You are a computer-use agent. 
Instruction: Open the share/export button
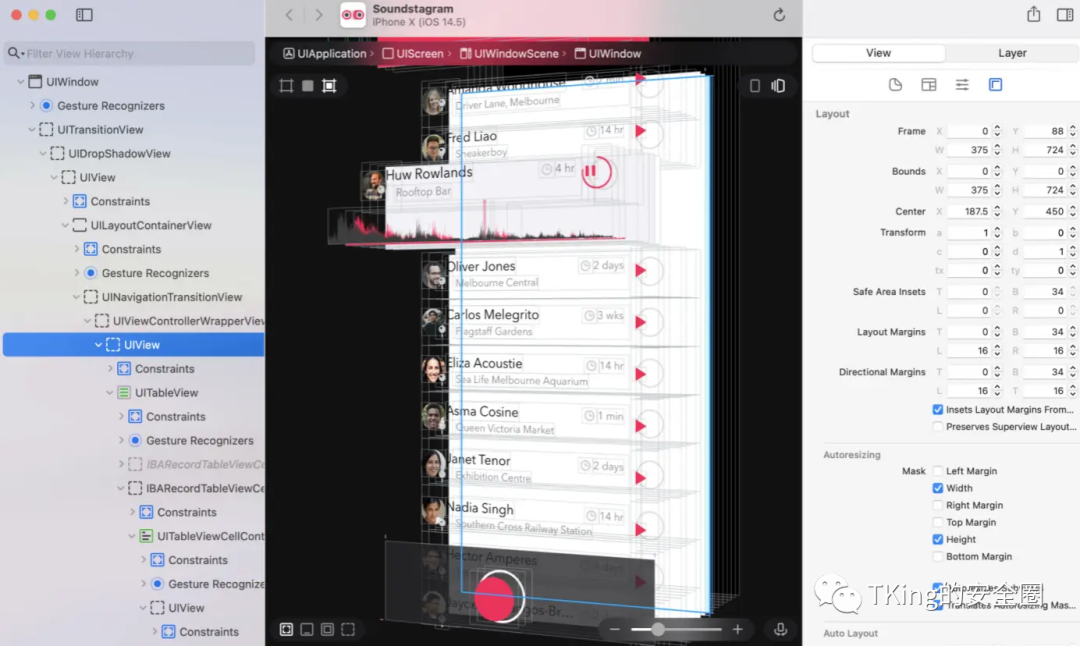click(1033, 14)
